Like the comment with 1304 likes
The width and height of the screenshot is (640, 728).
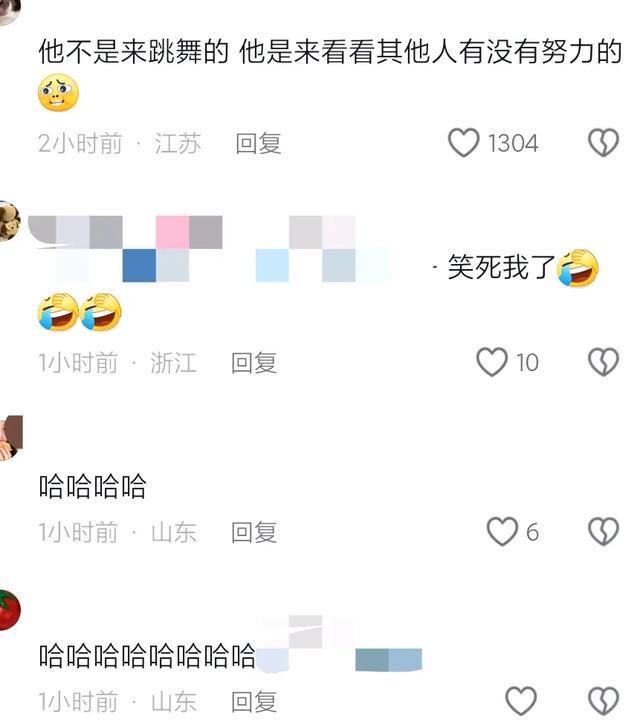pos(464,143)
